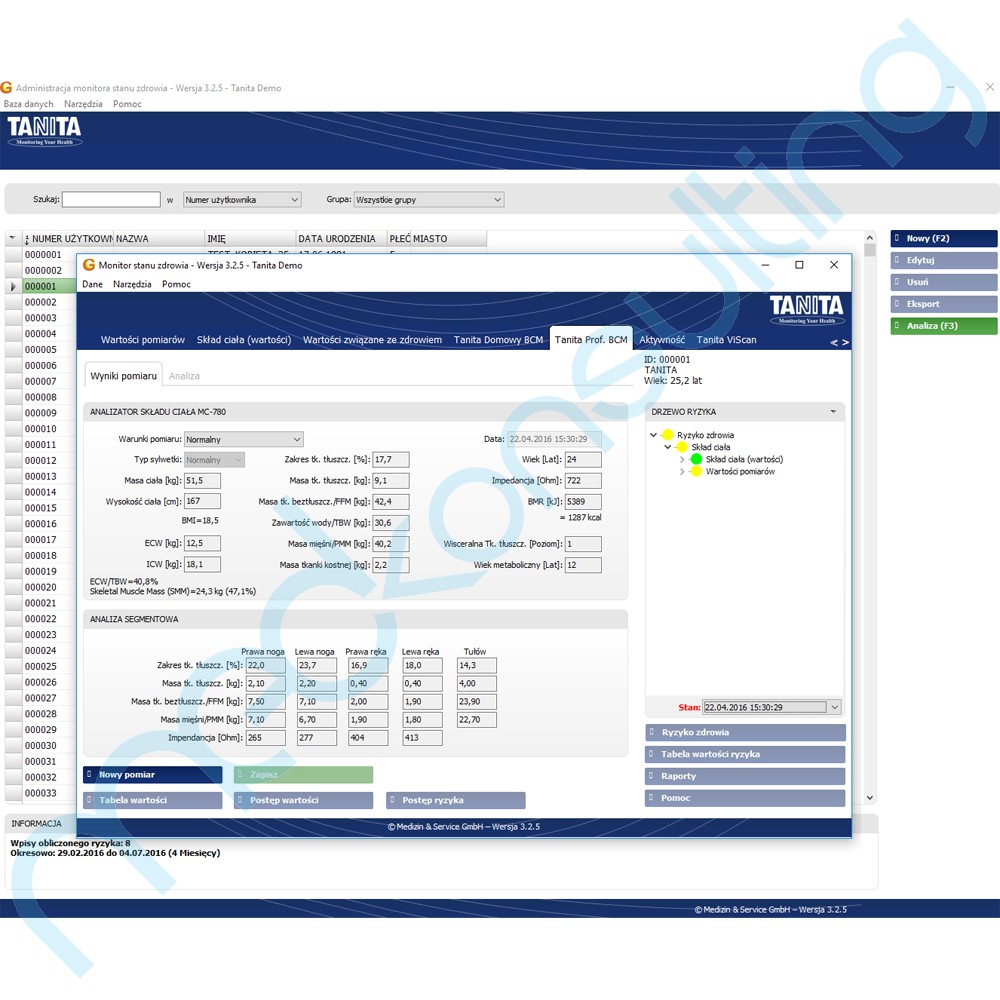Open Raporty in the Monitor window

[x=745, y=776]
